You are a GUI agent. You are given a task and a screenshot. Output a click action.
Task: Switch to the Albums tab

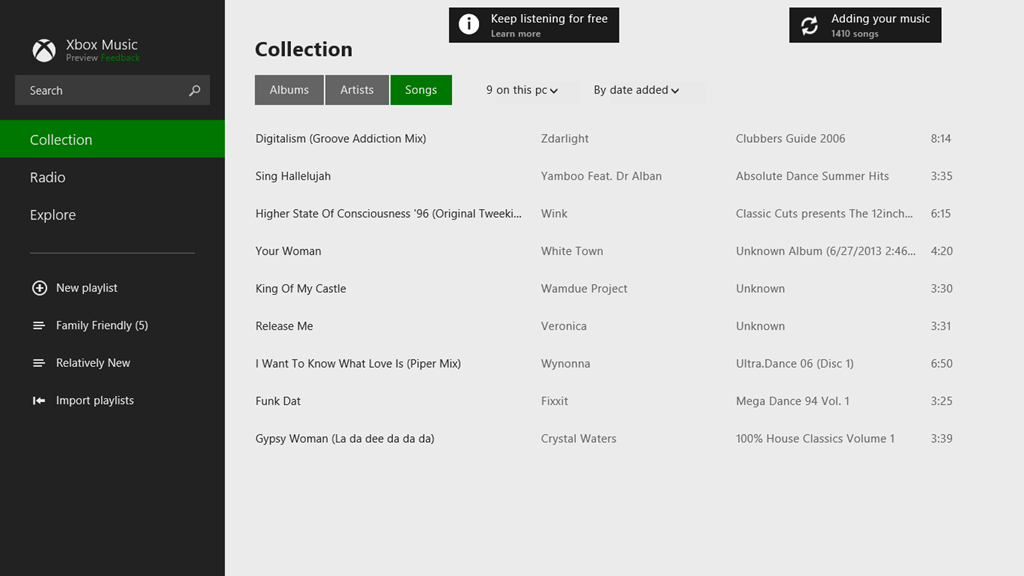click(x=289, y=90)
